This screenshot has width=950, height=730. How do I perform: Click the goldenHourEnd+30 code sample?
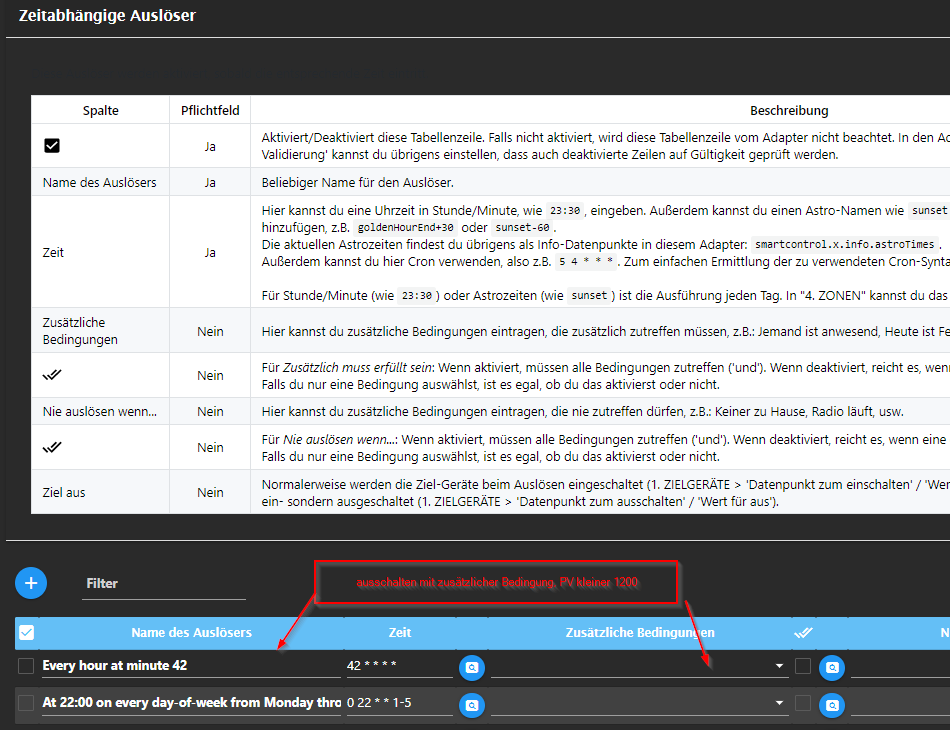tap(405, 228)
